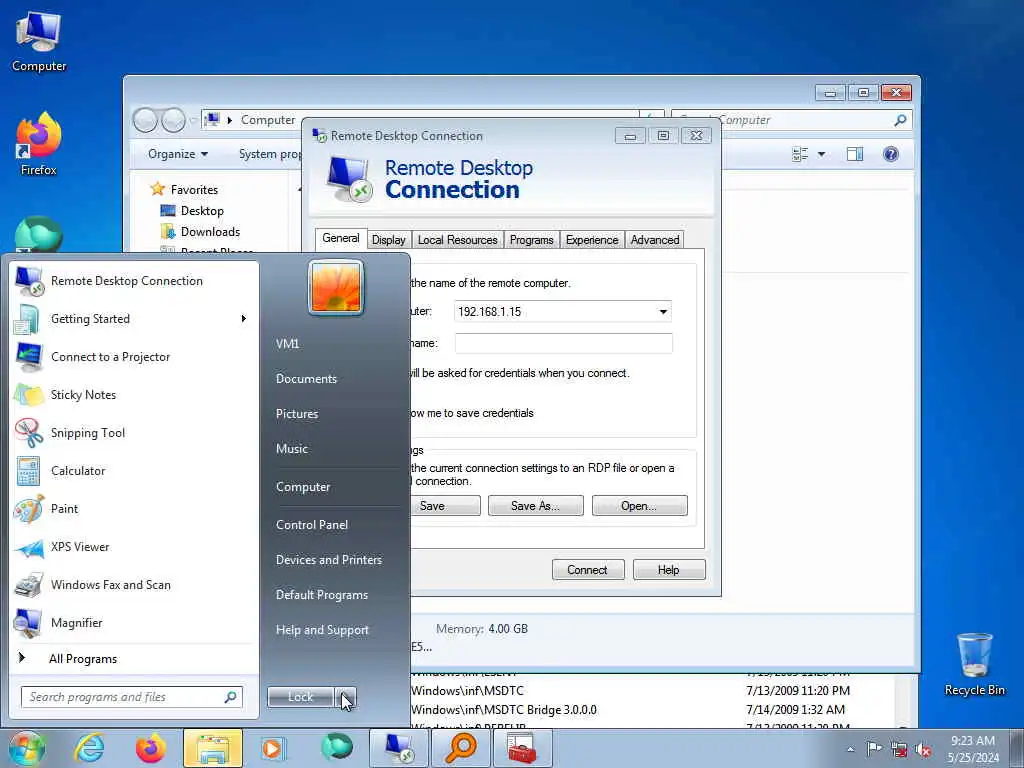Click the Search programs and files box
The width and height of the screenshot is (1024, 768).
[132, 697]
